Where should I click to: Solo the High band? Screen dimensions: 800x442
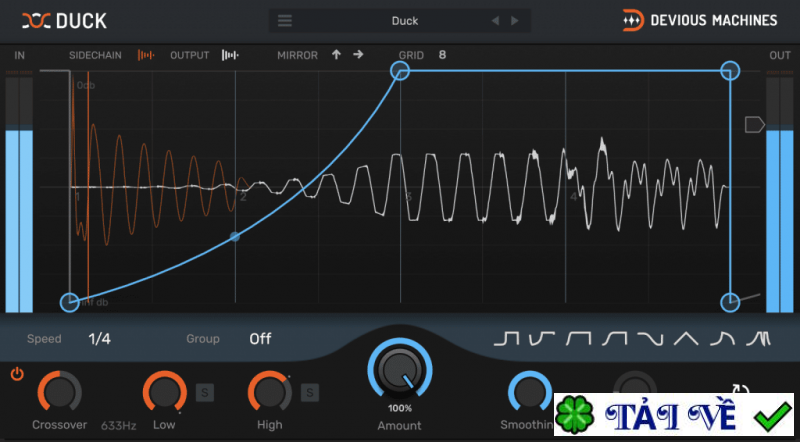(310, 392)
